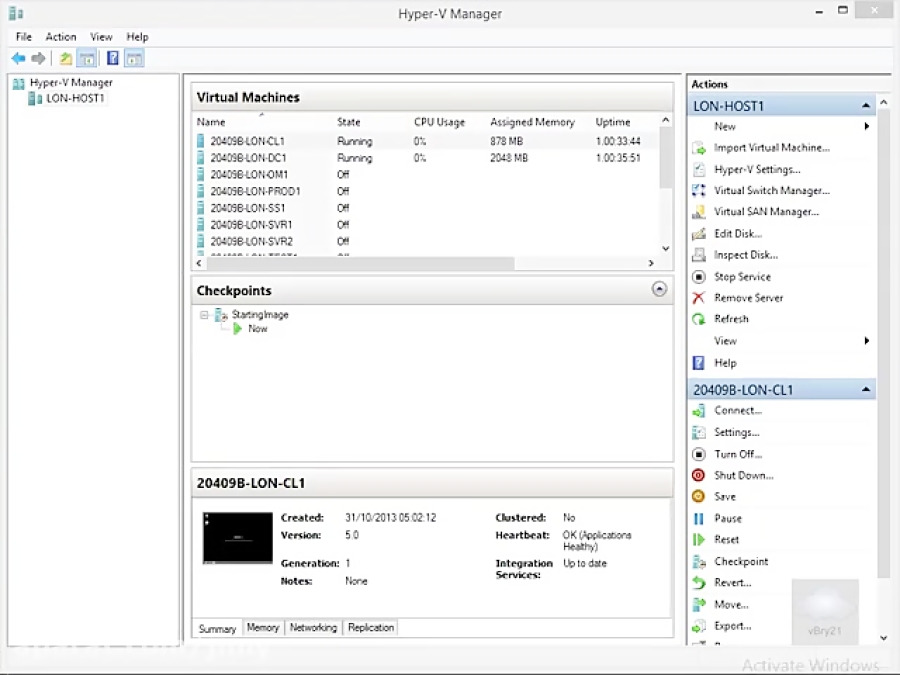Viewport: 900px width, 675px height.
Task: Collapse the StartingImage checkpoint tree node
Action: coord(204,314)
